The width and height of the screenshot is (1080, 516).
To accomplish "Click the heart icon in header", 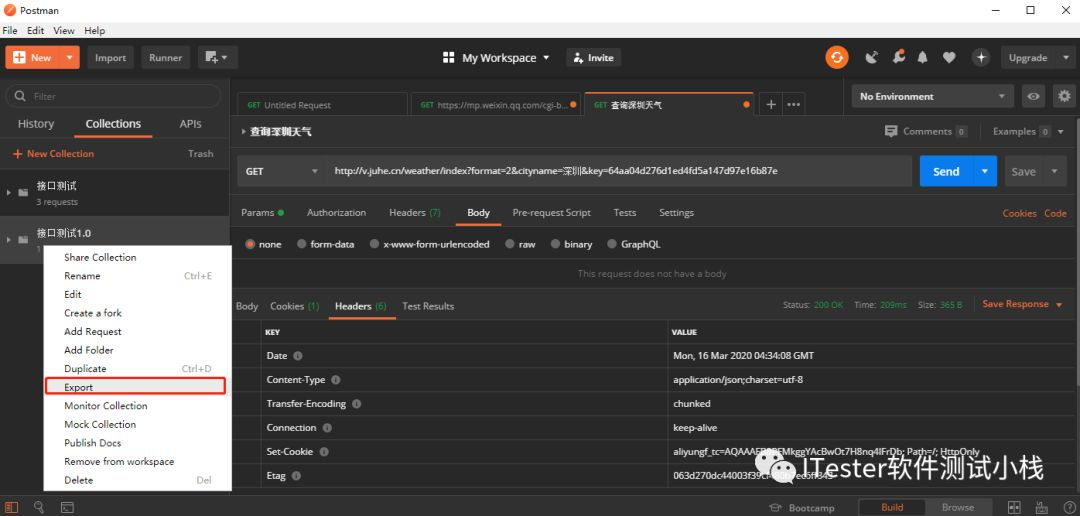I will pyautogui.click(x=949, y=58).
